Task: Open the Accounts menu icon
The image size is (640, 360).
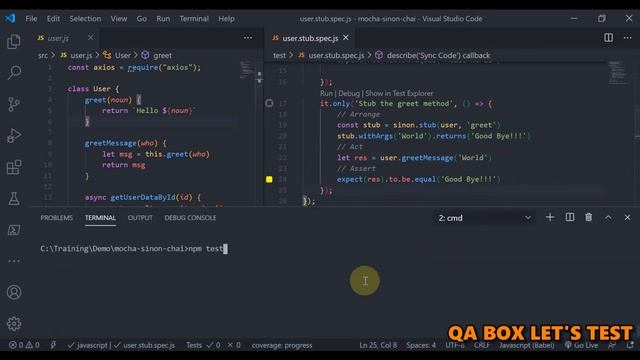Action: pos(14,292)
